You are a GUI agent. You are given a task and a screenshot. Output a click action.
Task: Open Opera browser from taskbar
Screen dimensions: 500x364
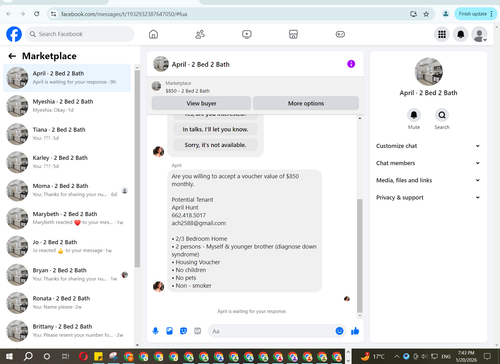[83, 356]
